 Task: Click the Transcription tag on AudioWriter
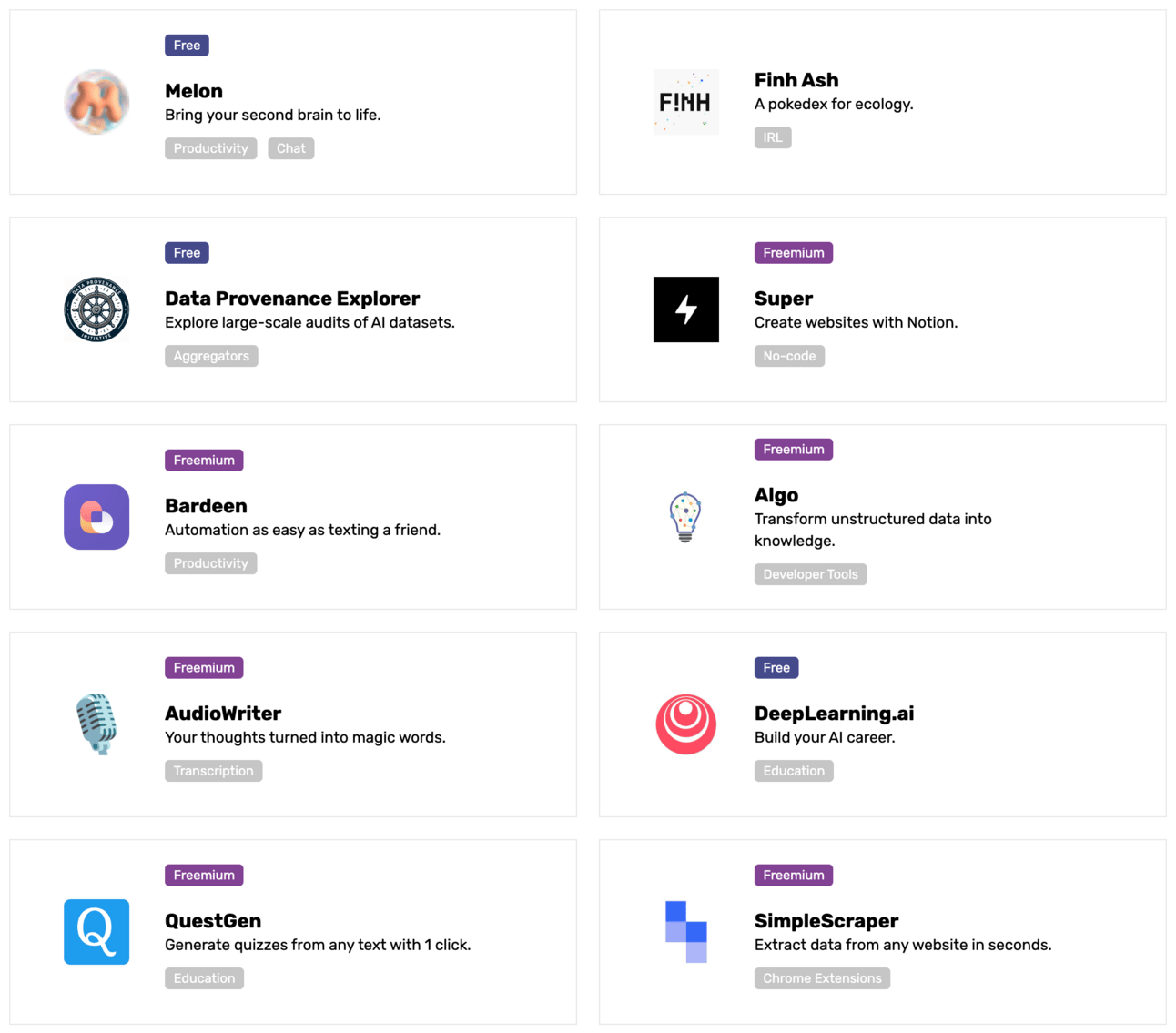213,771
